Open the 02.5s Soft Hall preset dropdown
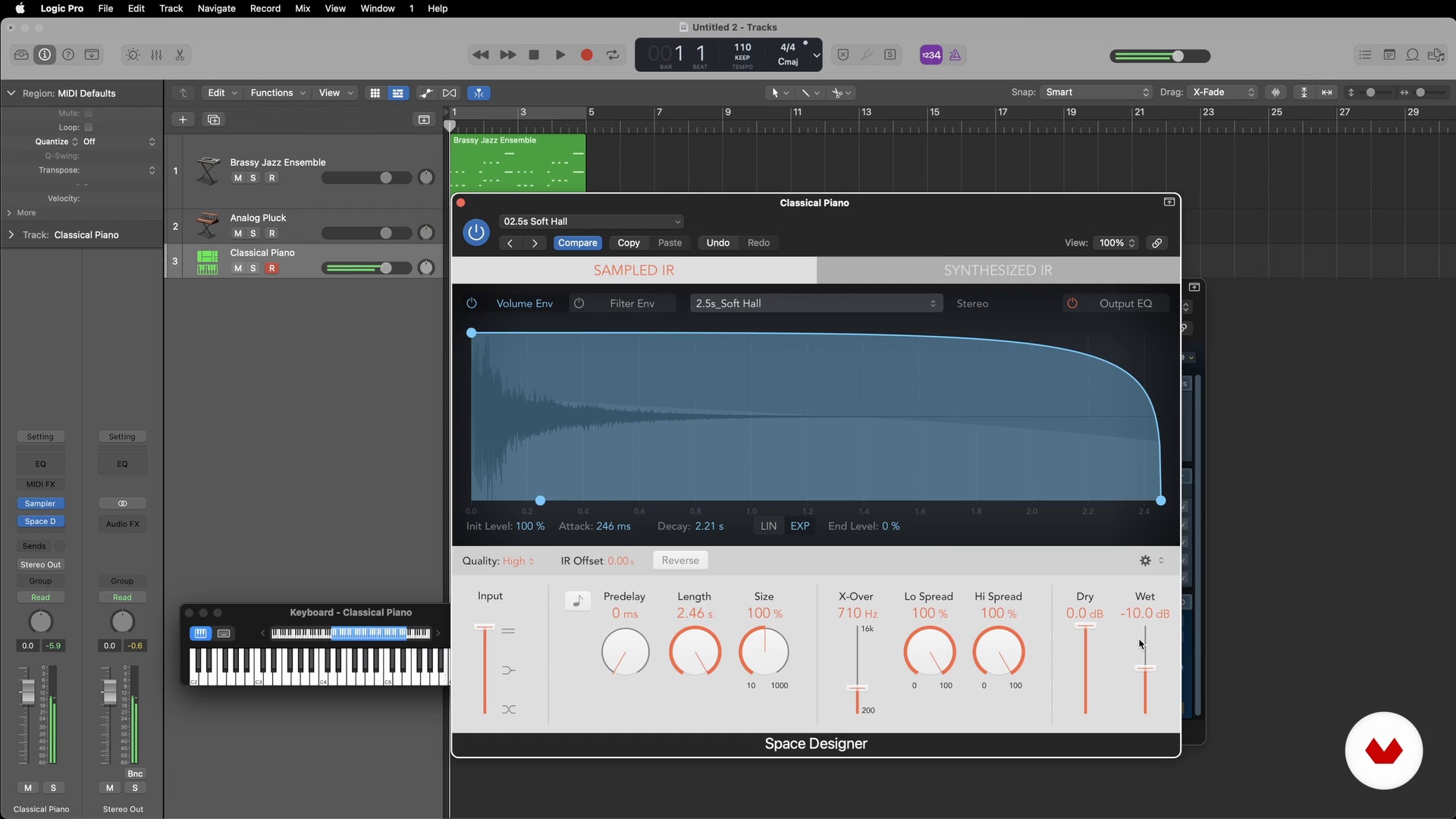1456x819 pixels. point(591,221)
